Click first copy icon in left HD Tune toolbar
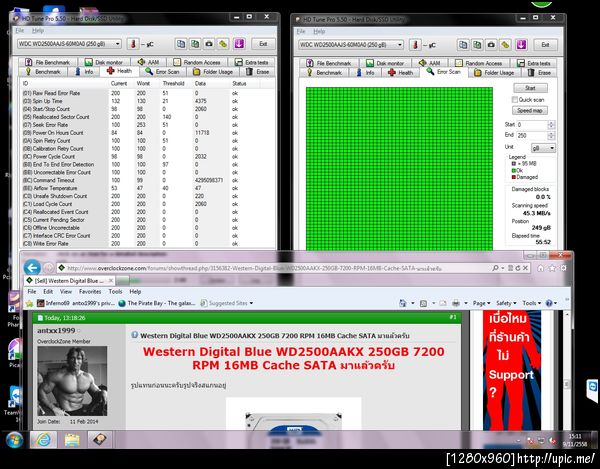The height and width of the screenshot is (469, 600). click(181, 44)
